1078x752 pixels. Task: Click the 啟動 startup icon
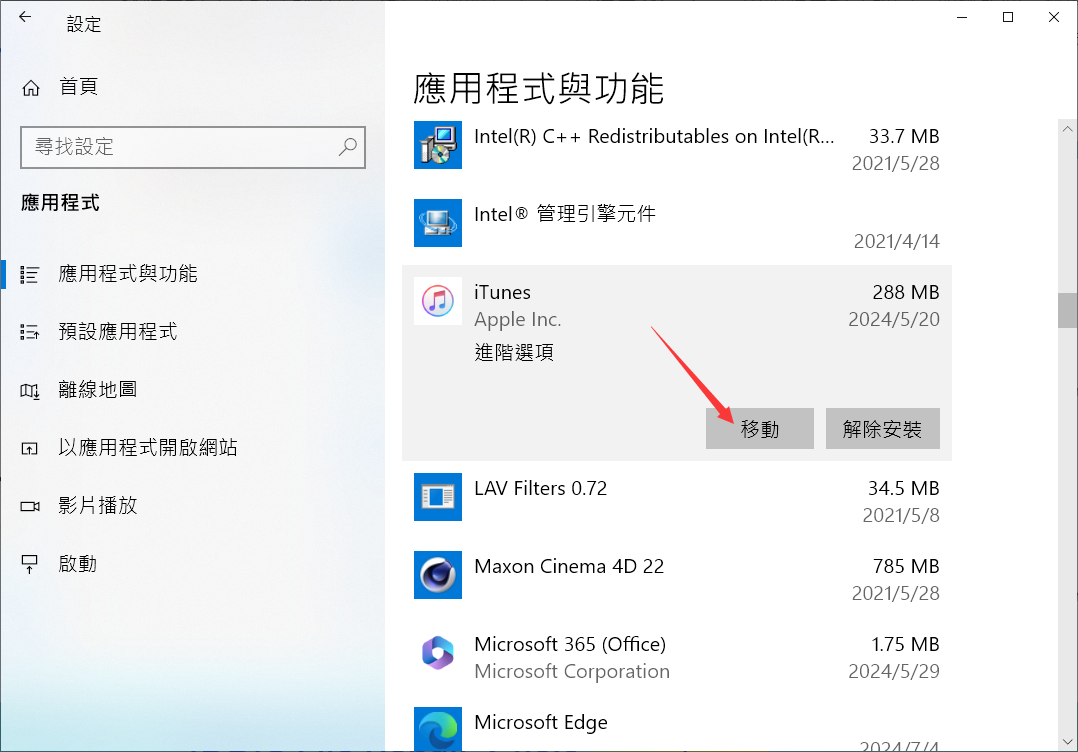tap(30, 564)
